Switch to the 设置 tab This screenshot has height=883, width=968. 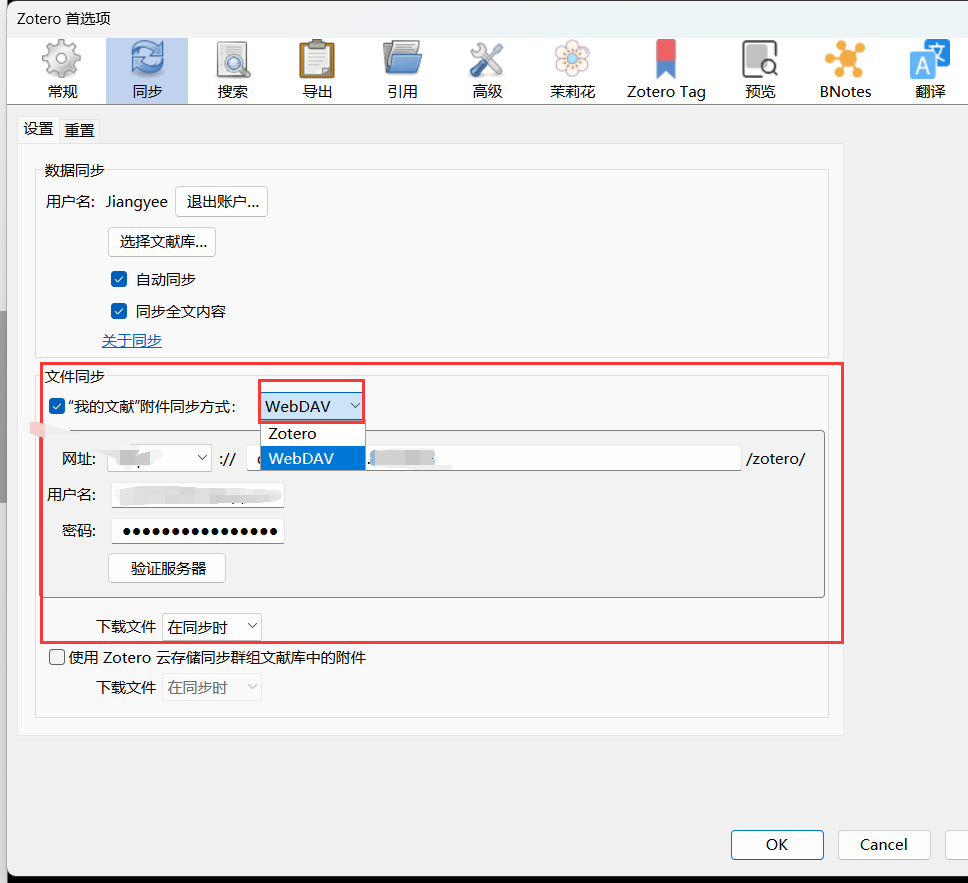click(x=38, y=130)
